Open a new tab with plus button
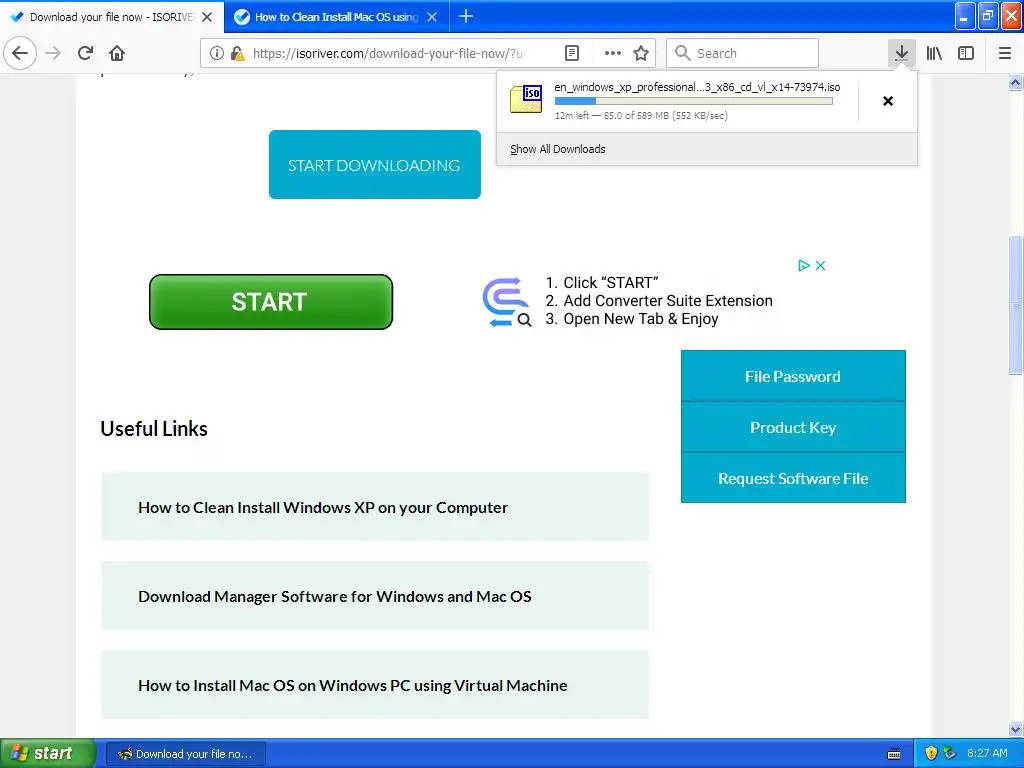The image size is (1024, 768). (x=466, y=16)
